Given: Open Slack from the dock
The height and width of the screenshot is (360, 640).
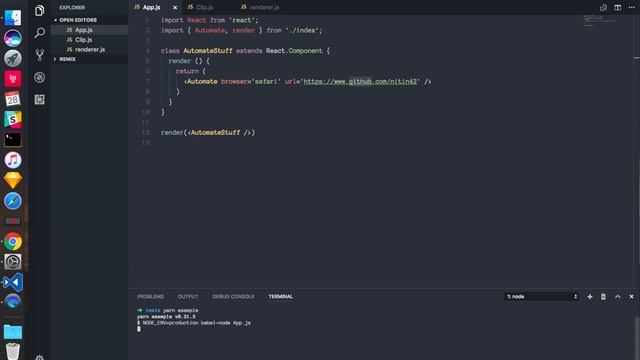Looking at the screenshot, I should tap(13, 119).
